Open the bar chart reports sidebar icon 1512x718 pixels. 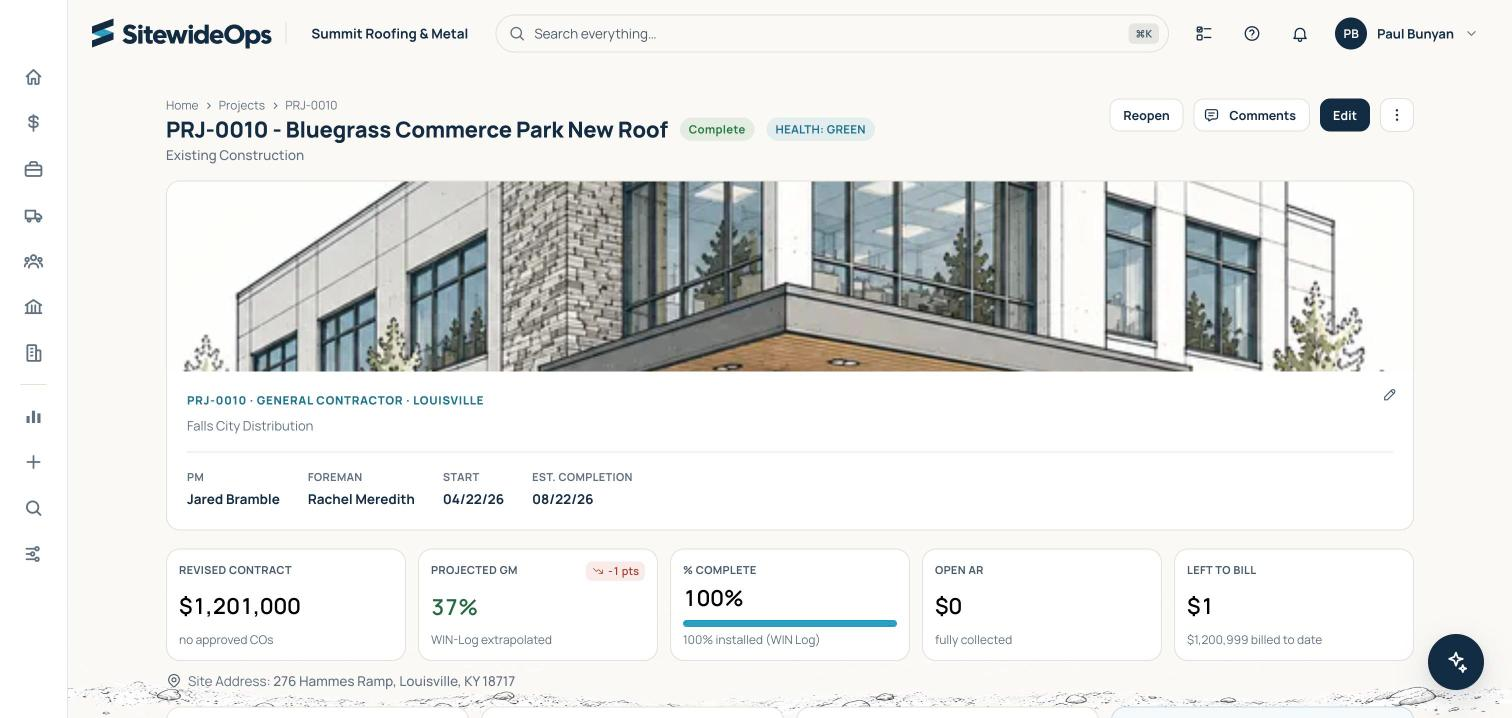33,417
